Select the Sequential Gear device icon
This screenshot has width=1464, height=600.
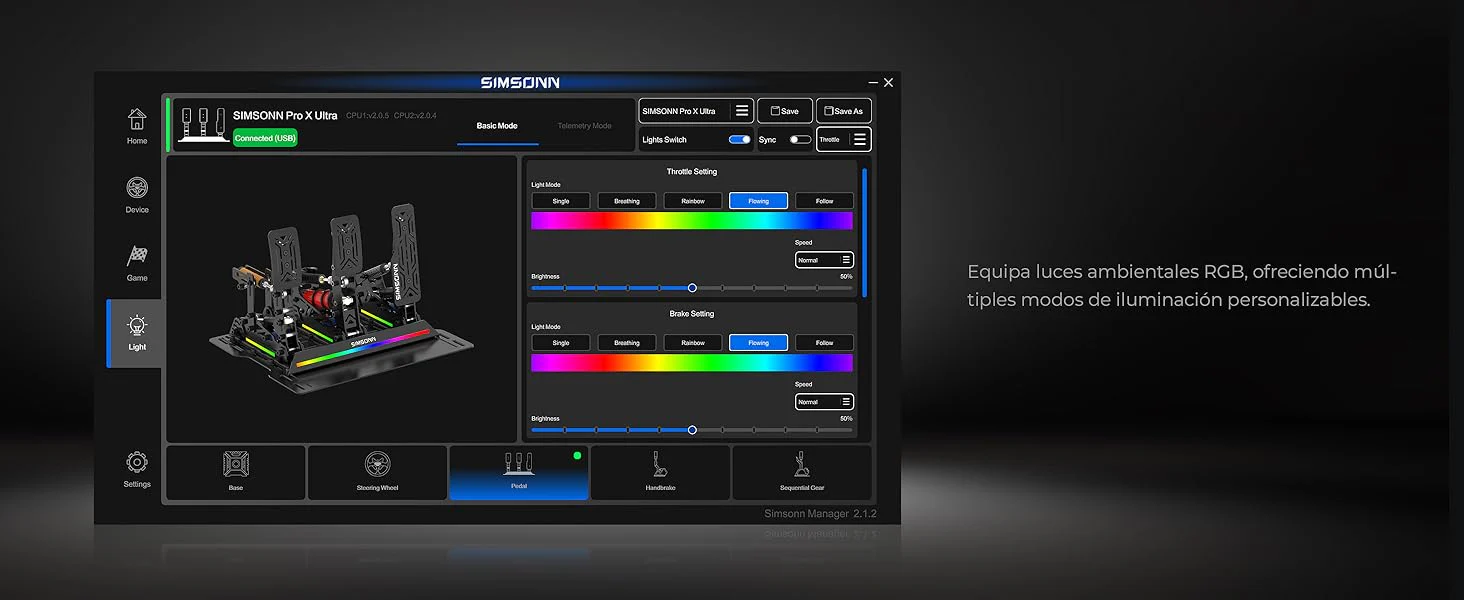(802, 464)
